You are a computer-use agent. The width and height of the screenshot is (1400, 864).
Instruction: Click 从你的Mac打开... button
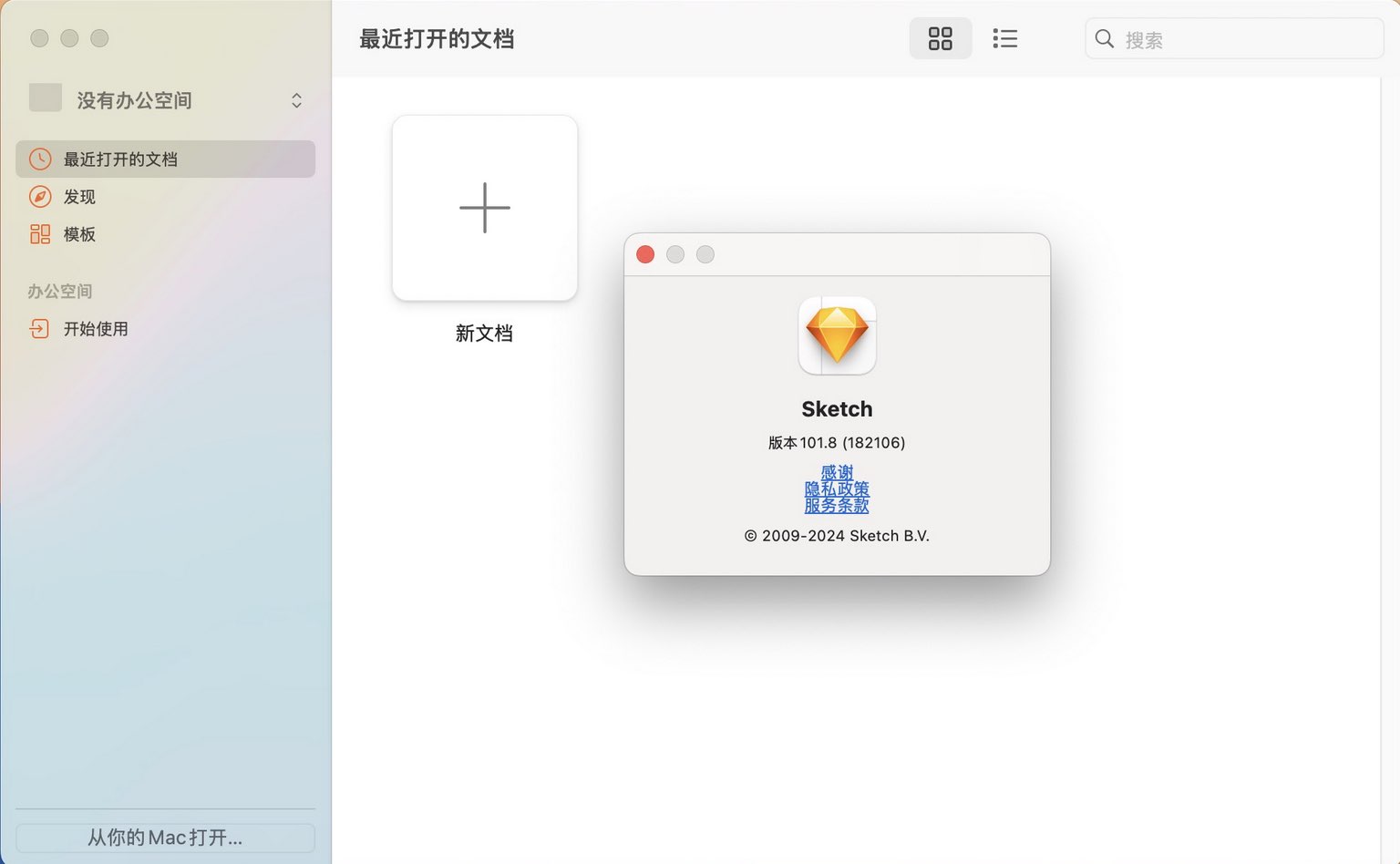(165, 838)
